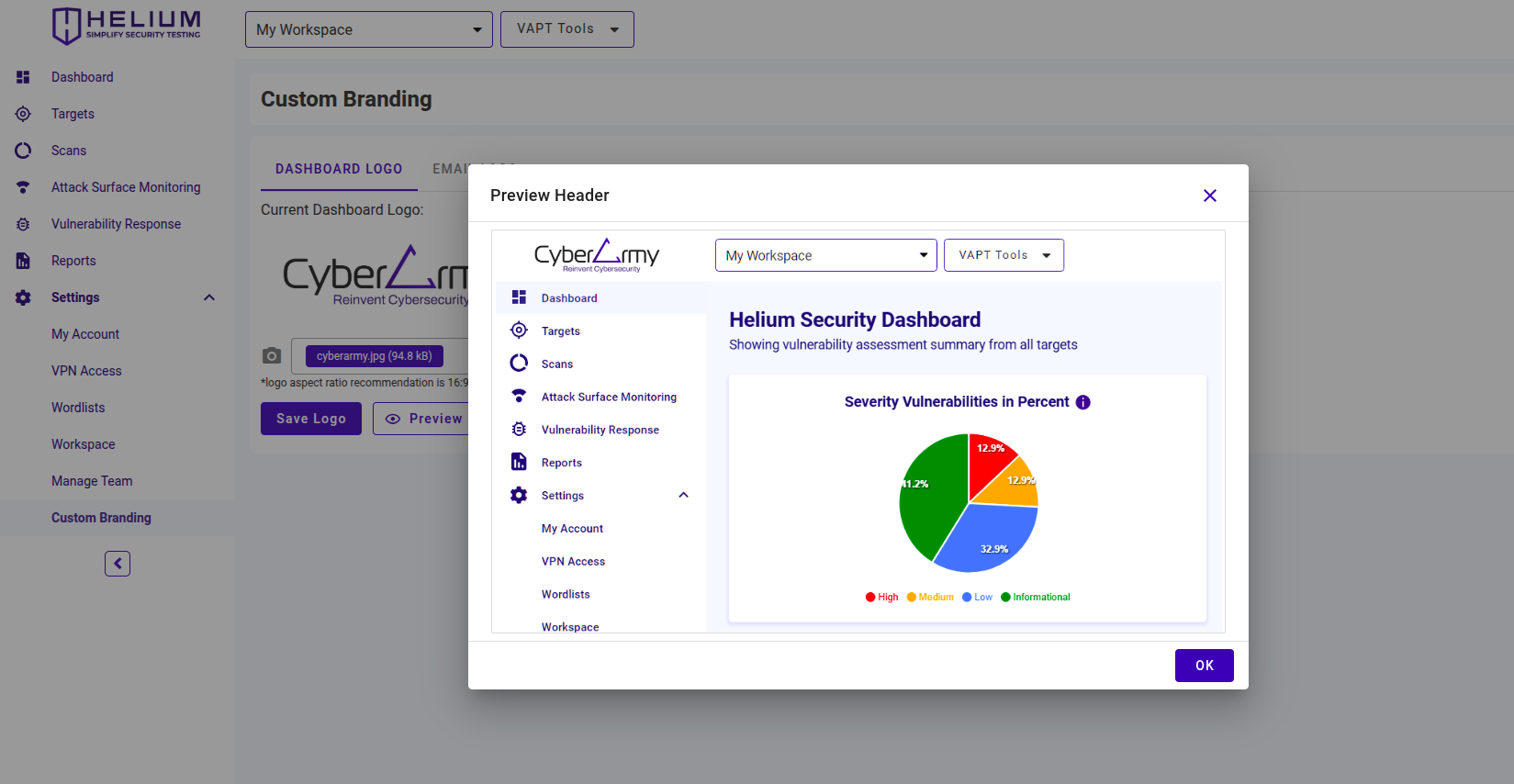Select Workspace in the preview sidebar
Viewport: 1514px width, 784px height.
pos(570,627)
